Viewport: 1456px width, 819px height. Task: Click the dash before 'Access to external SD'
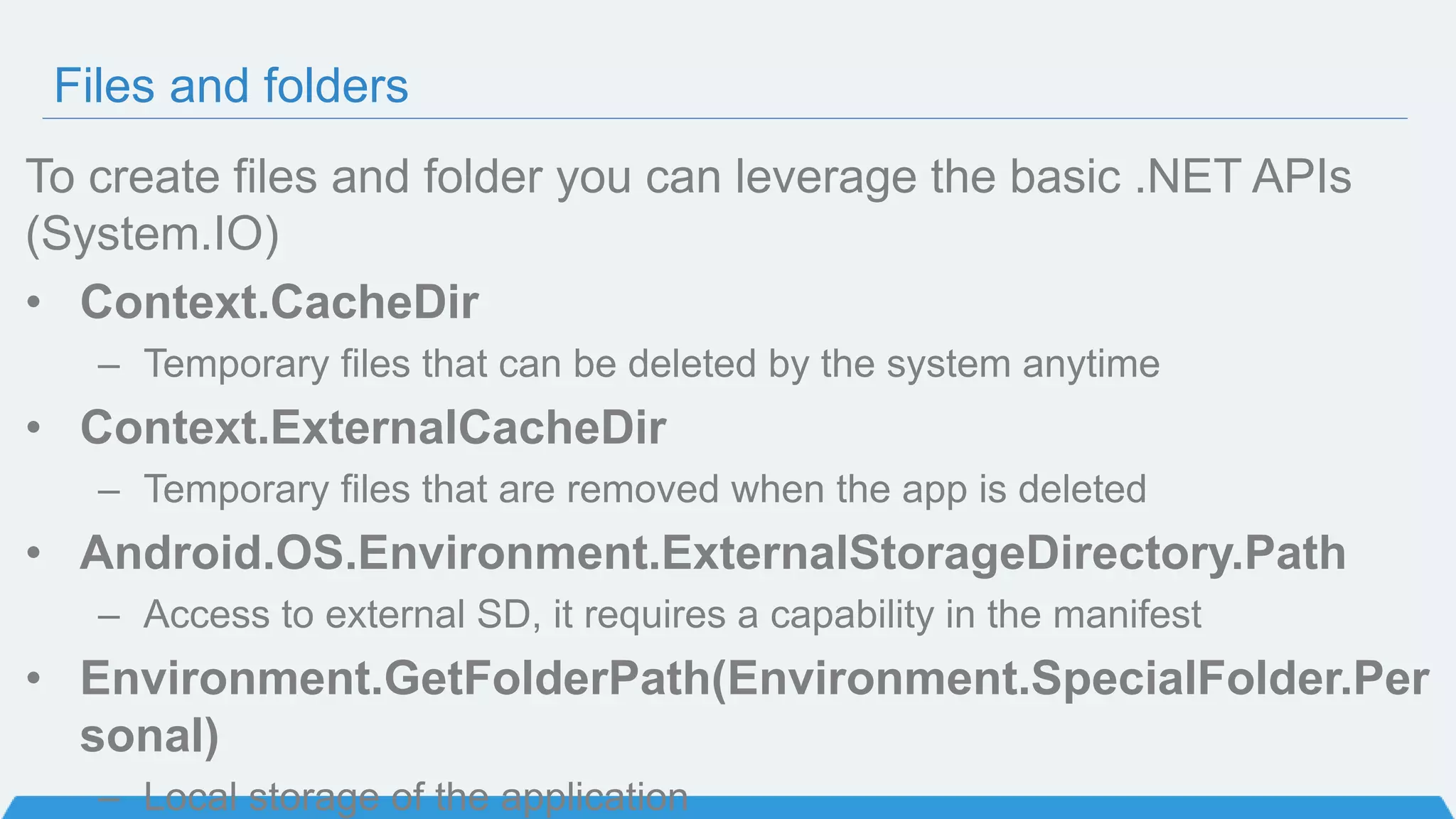pyautogui.click(x=109, y=616)
